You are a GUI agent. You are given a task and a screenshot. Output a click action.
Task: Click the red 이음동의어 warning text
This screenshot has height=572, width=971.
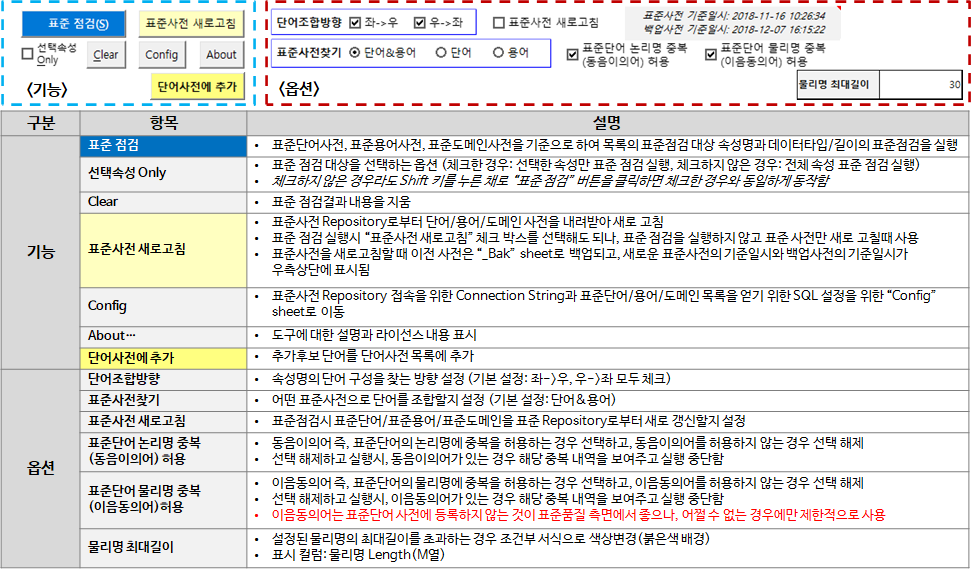pos(578,516)
